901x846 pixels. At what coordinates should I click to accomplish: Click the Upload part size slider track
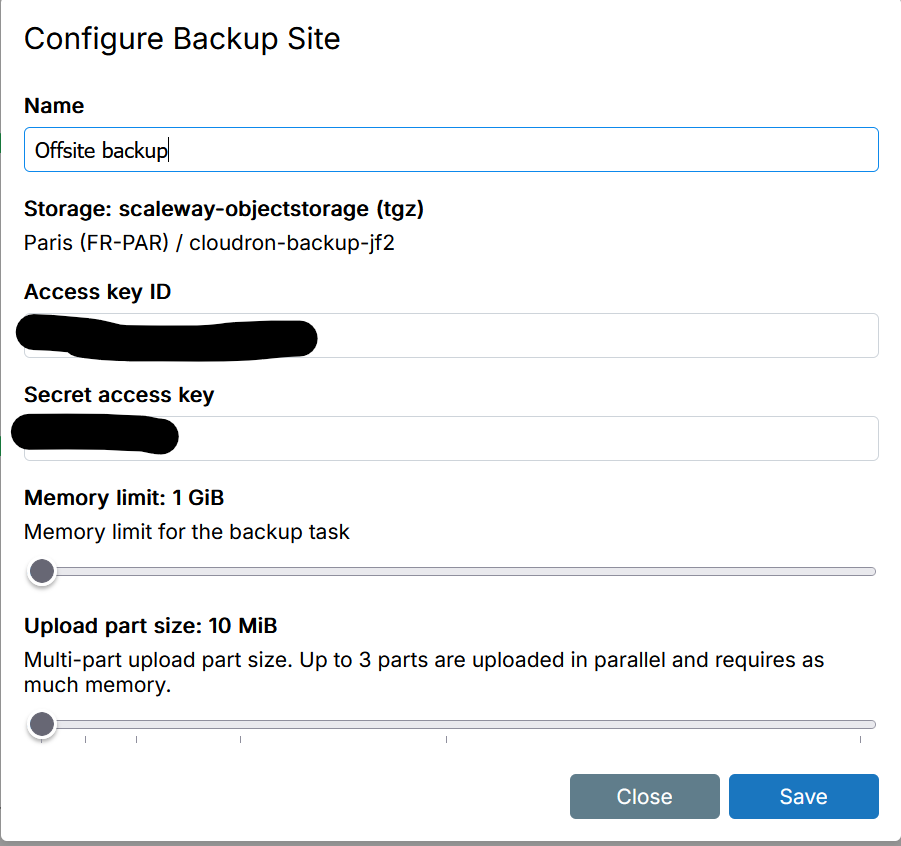[450, 724]
